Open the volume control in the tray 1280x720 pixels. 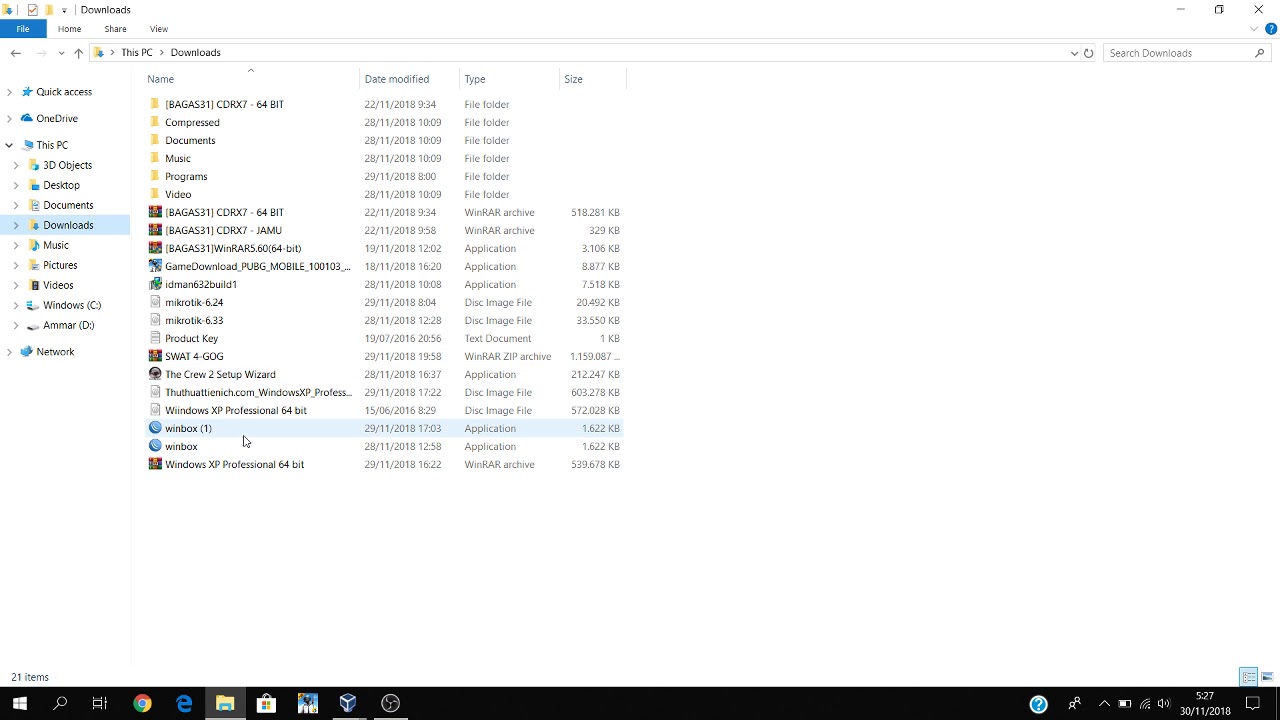pos(1165,704)
